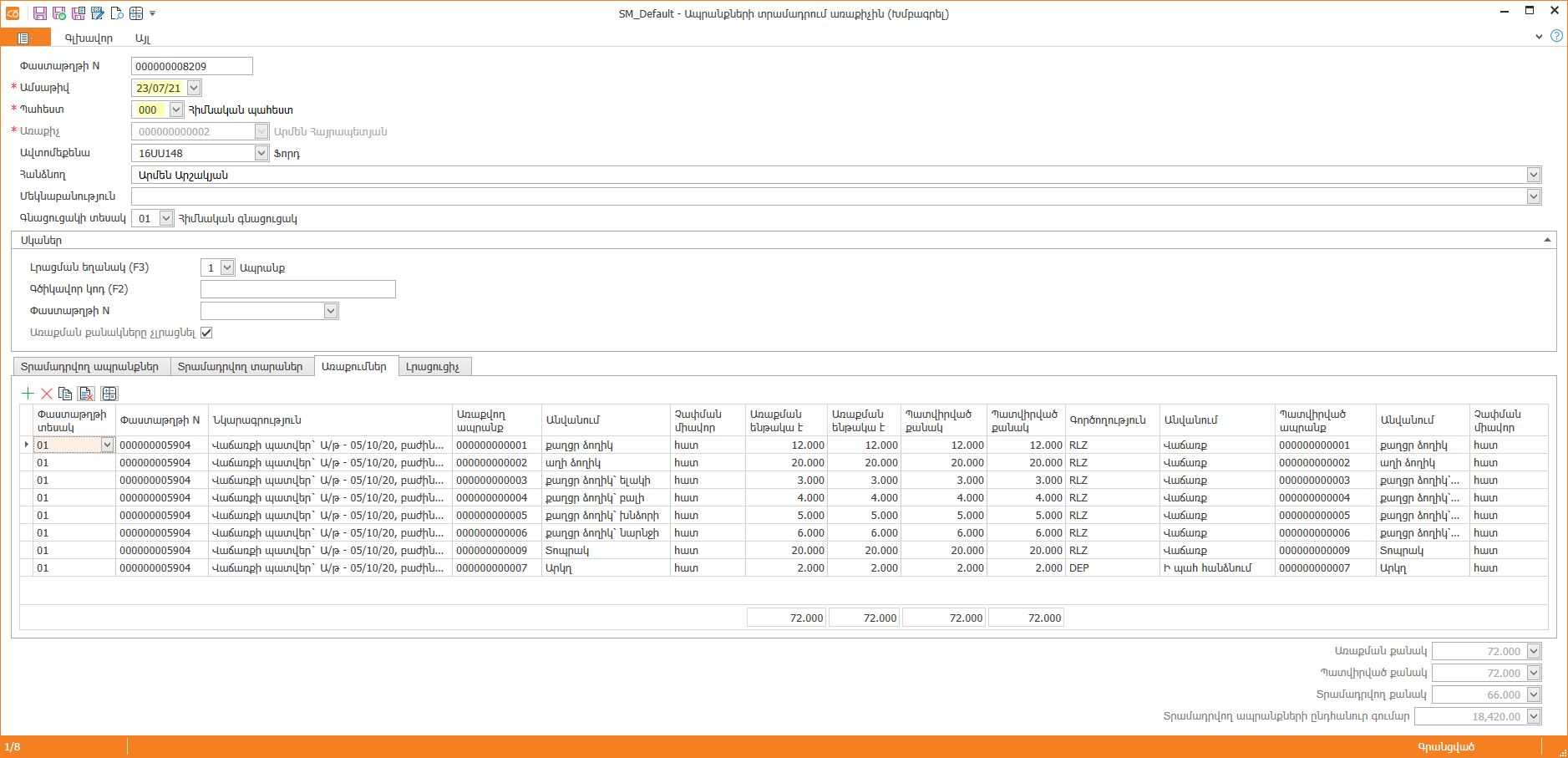
Task: Open the Պահեստ warehouse dropdown 000
Action: pos(175,109)
